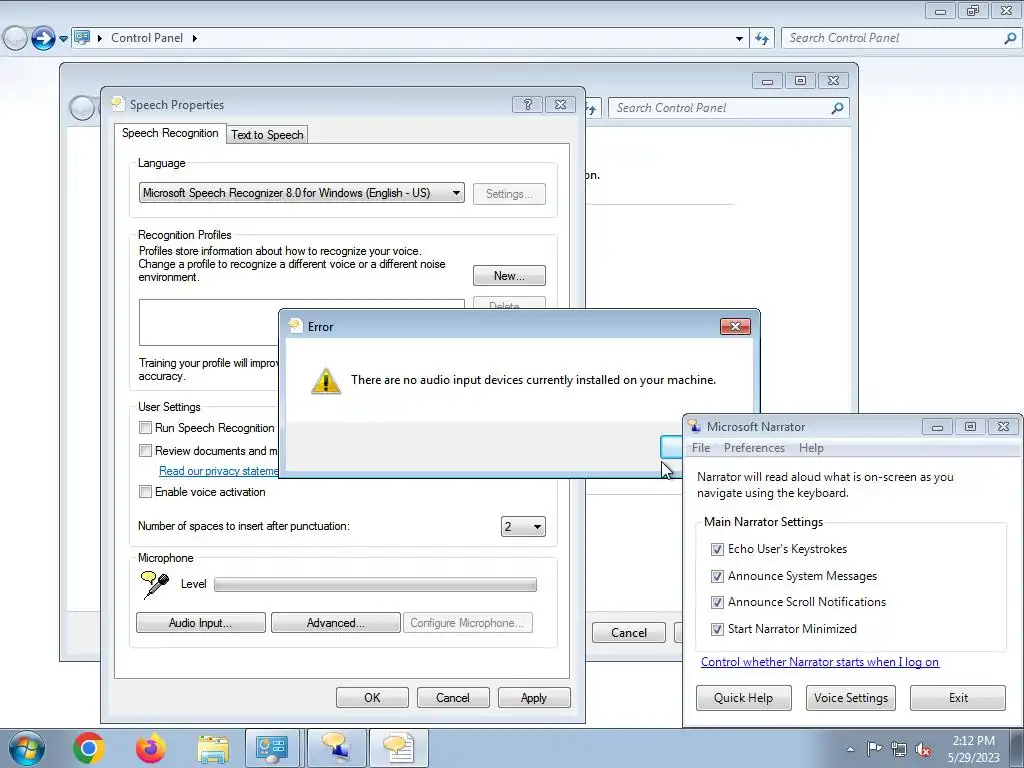Expand arrow after Control Panel breadcrumb
This screenshot has width=1024, height=768.
click(195, 38)
